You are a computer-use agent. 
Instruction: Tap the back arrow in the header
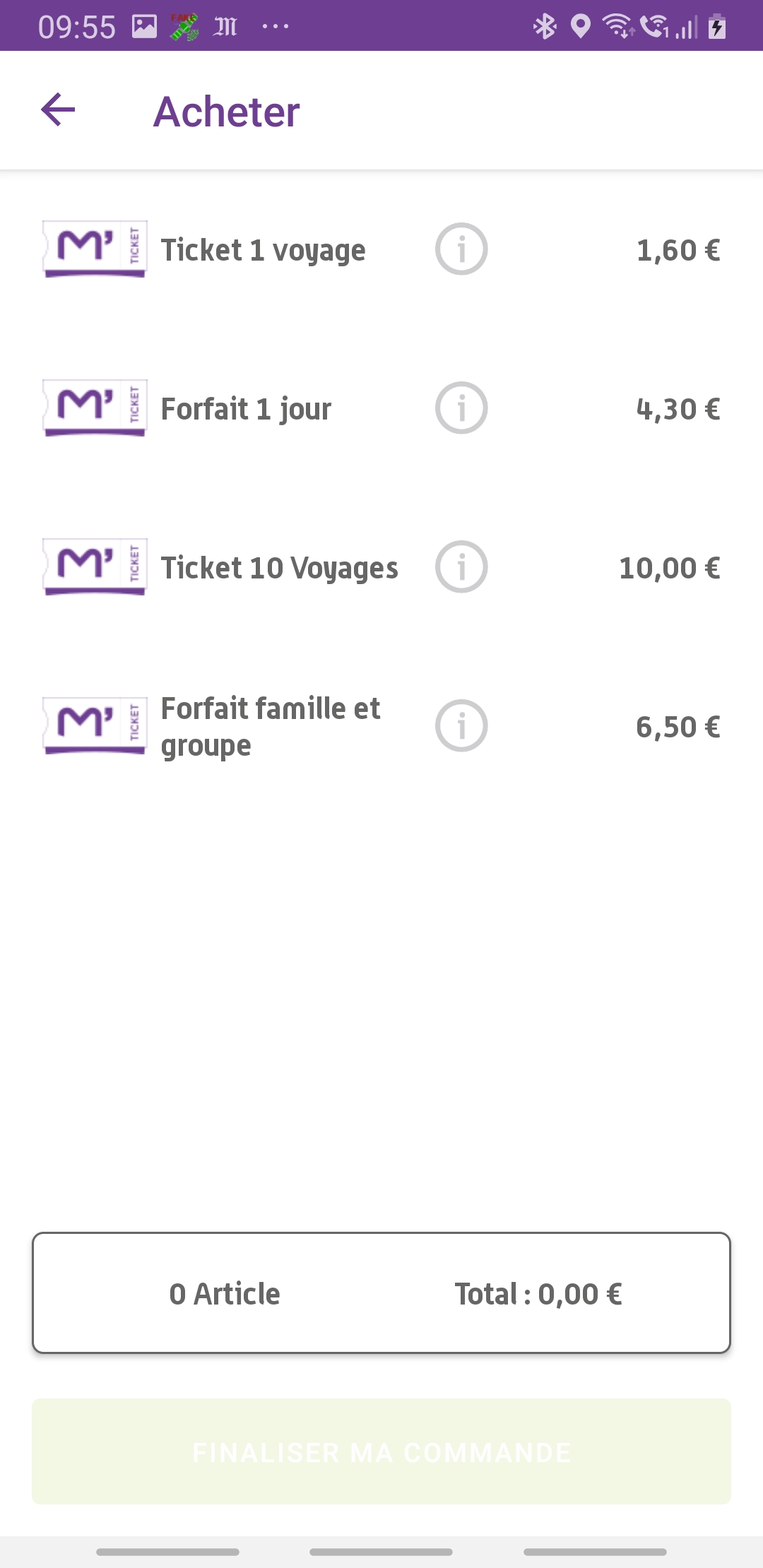pos(58,110)
